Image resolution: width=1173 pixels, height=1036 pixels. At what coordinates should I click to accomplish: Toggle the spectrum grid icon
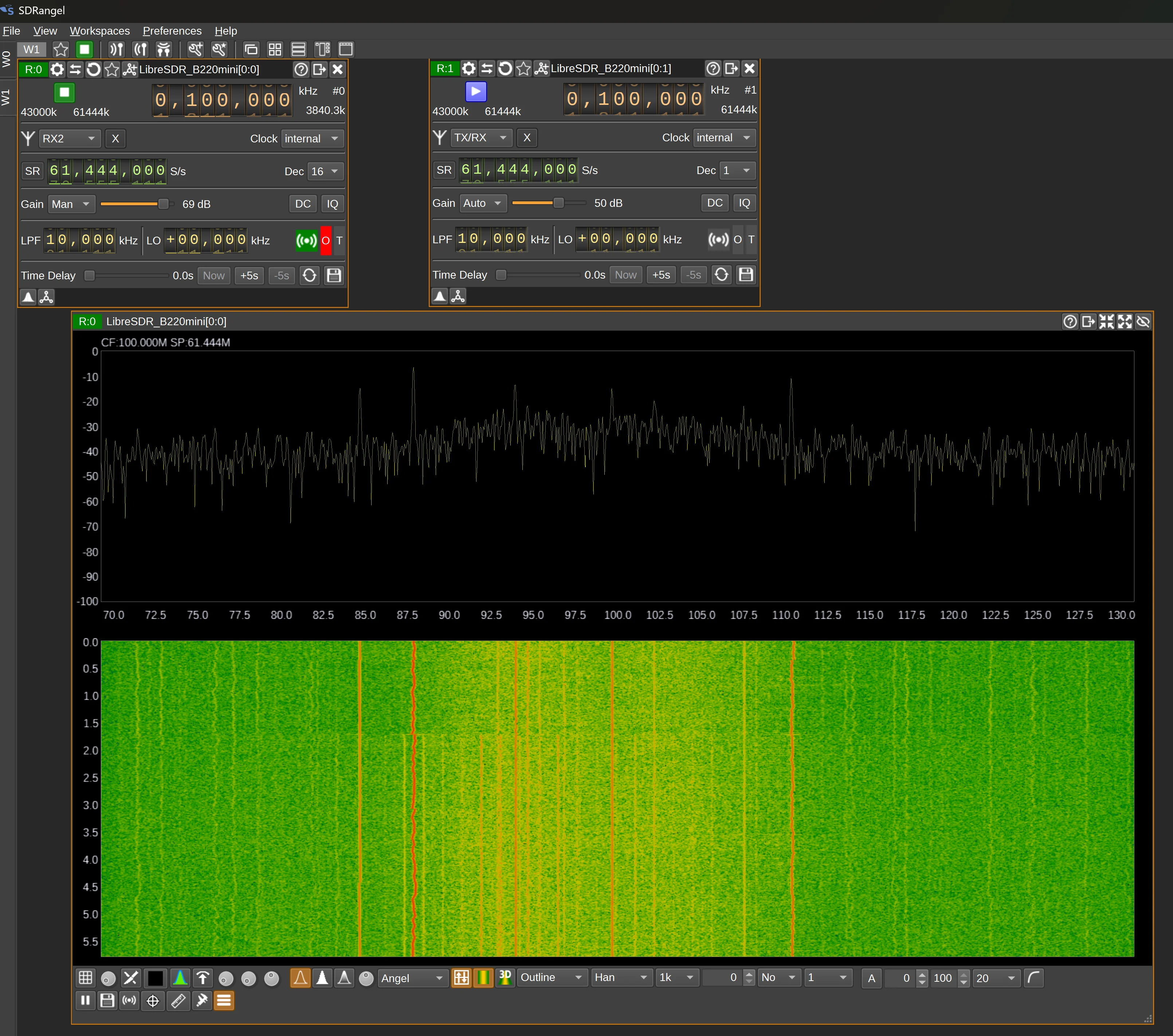click(x=86, y=977)
